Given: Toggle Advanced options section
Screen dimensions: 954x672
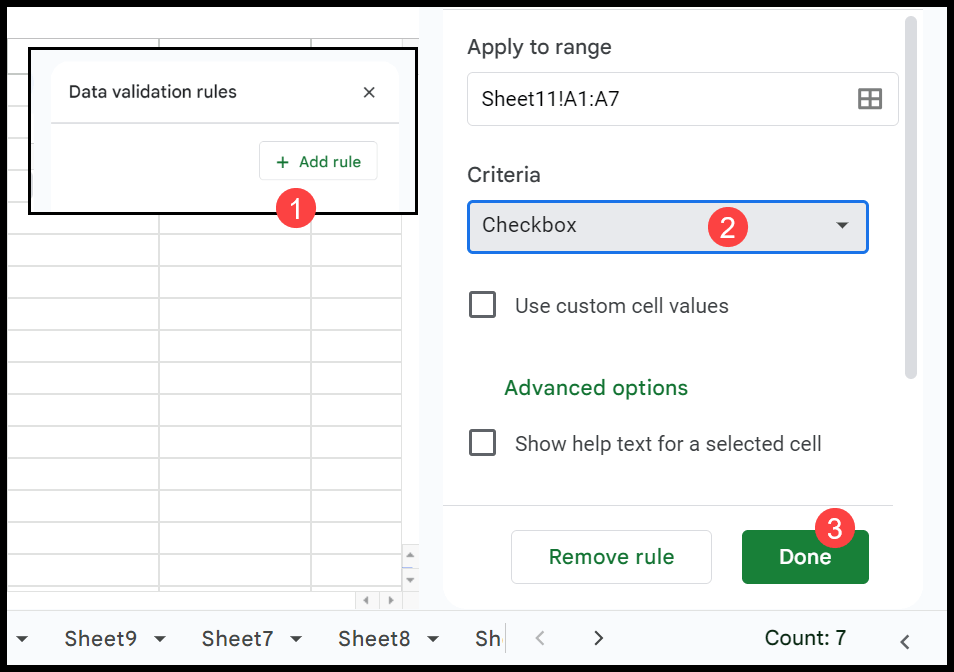Looking at the screenshot, I should point(596,387).
